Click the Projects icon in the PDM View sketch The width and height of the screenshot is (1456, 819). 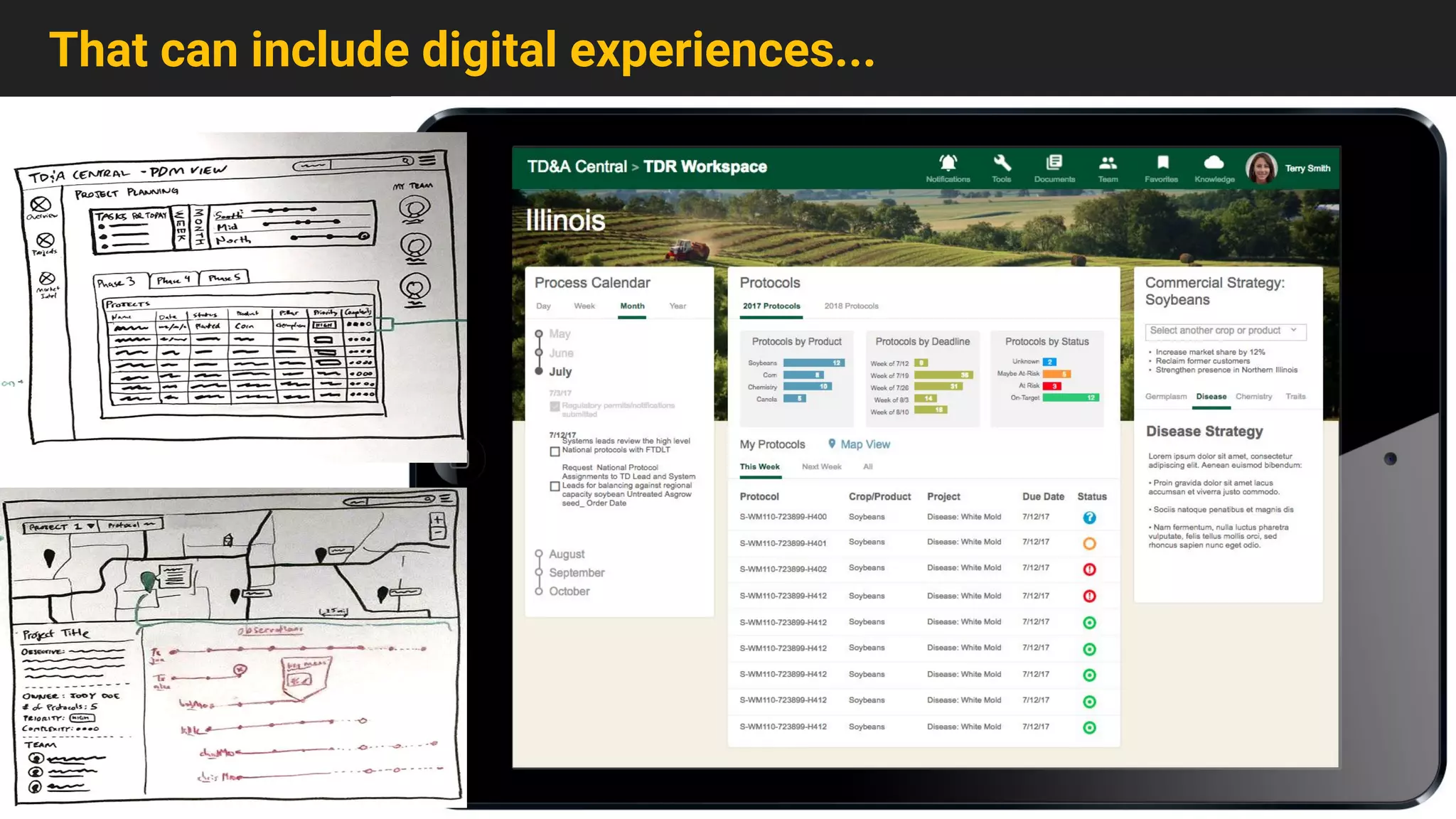(45, 240)
